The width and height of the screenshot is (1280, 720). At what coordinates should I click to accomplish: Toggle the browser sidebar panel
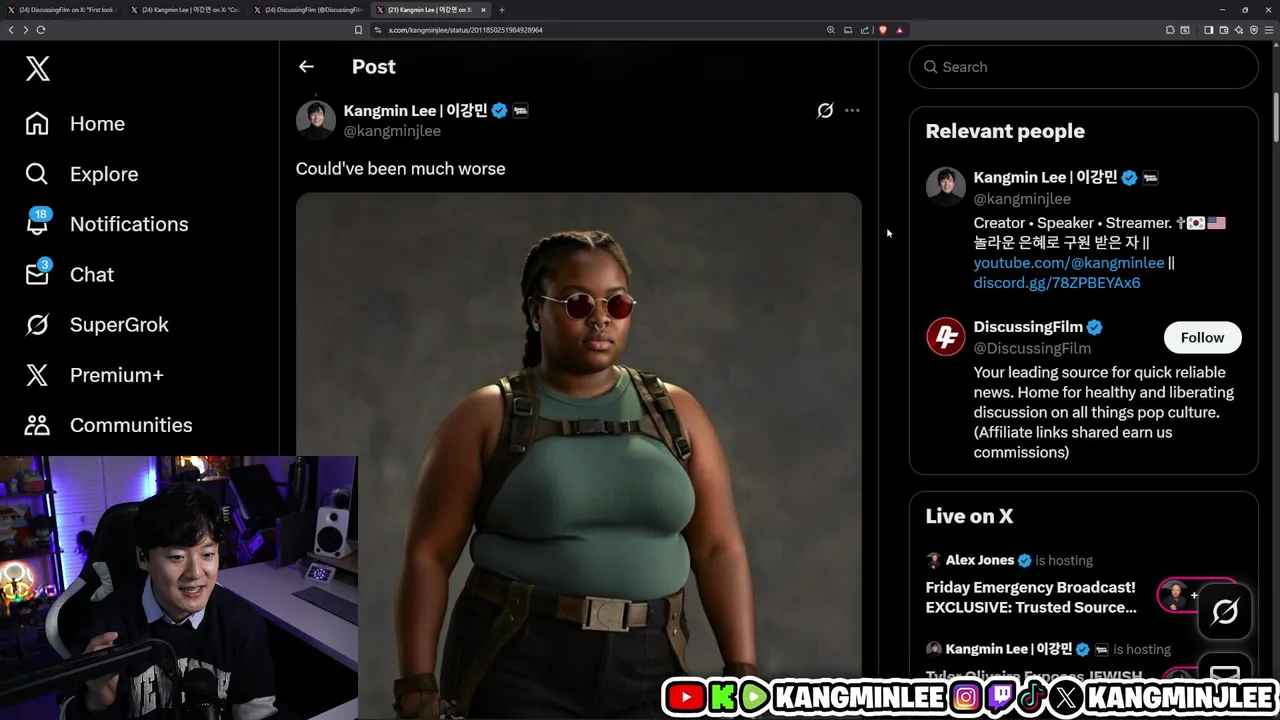pos(1208,30)
